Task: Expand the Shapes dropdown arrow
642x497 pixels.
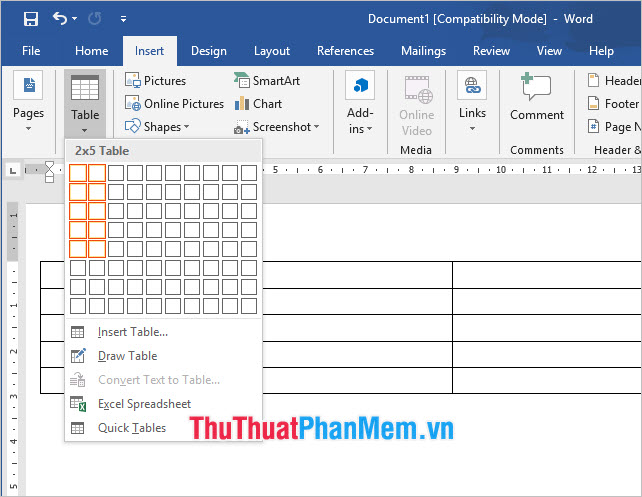Action: pos(186,127)
